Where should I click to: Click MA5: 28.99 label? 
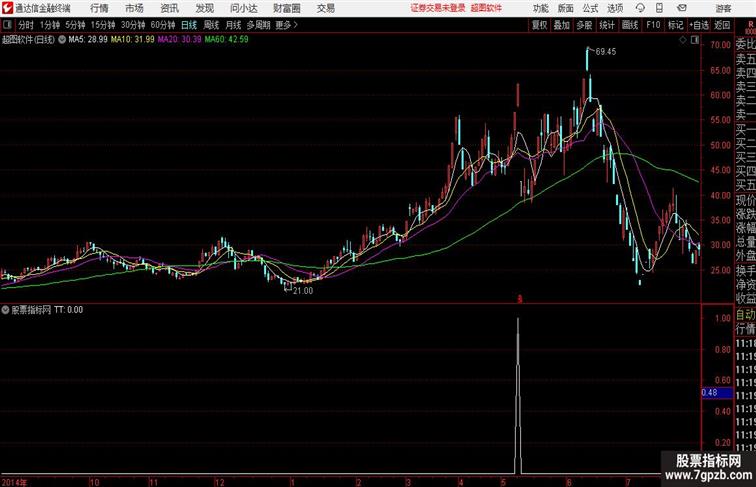pos(88,40)
